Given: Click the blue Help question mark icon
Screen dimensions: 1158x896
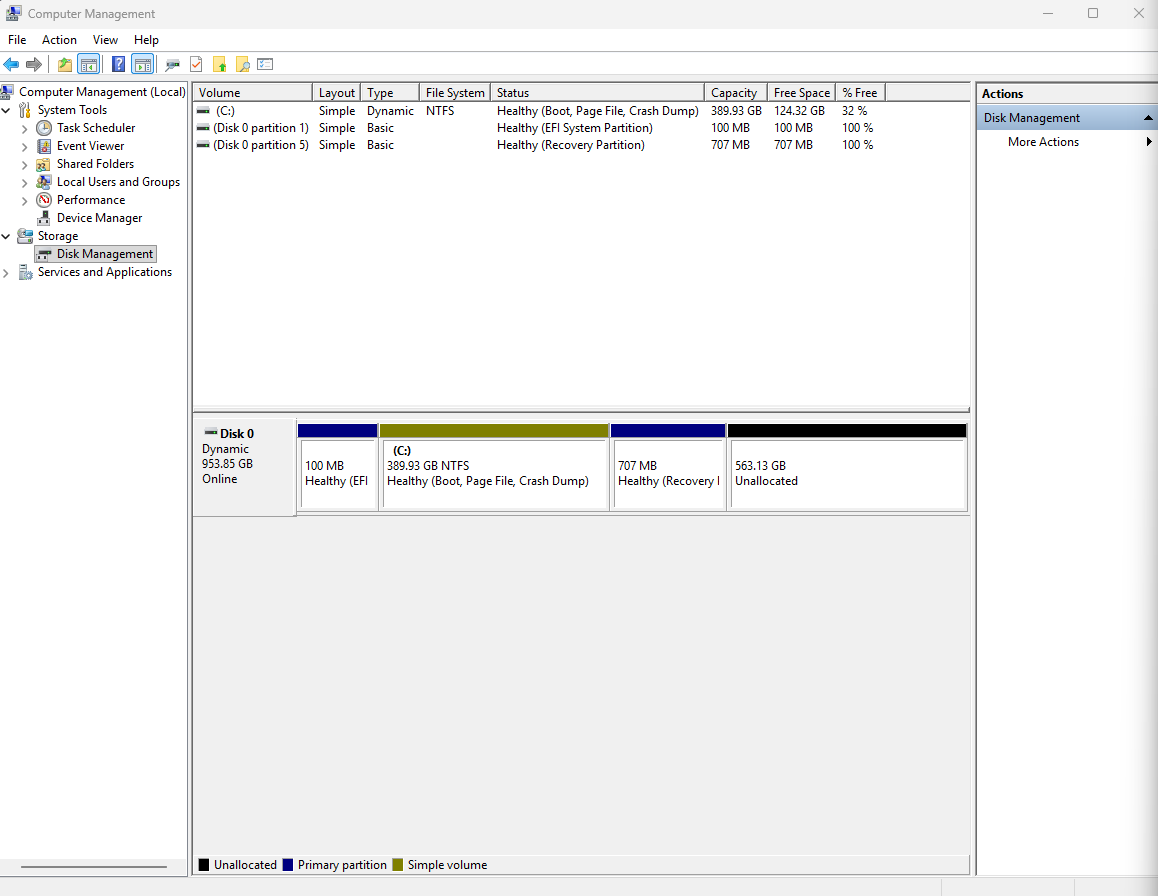Looking at the screenshot, I should 118,65.
